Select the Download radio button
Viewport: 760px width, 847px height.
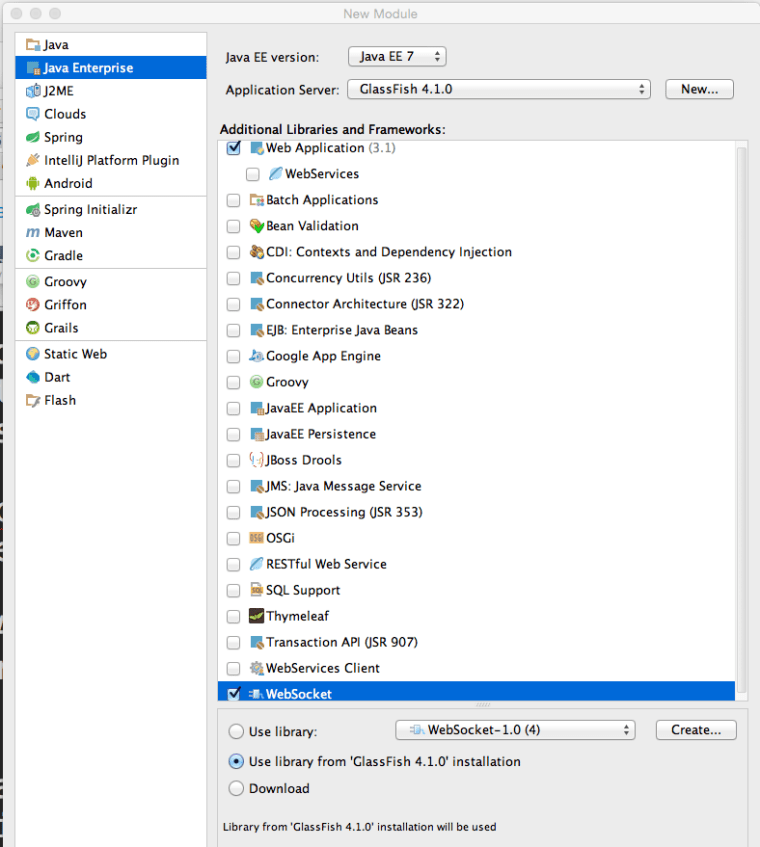[x=236, y=788]
